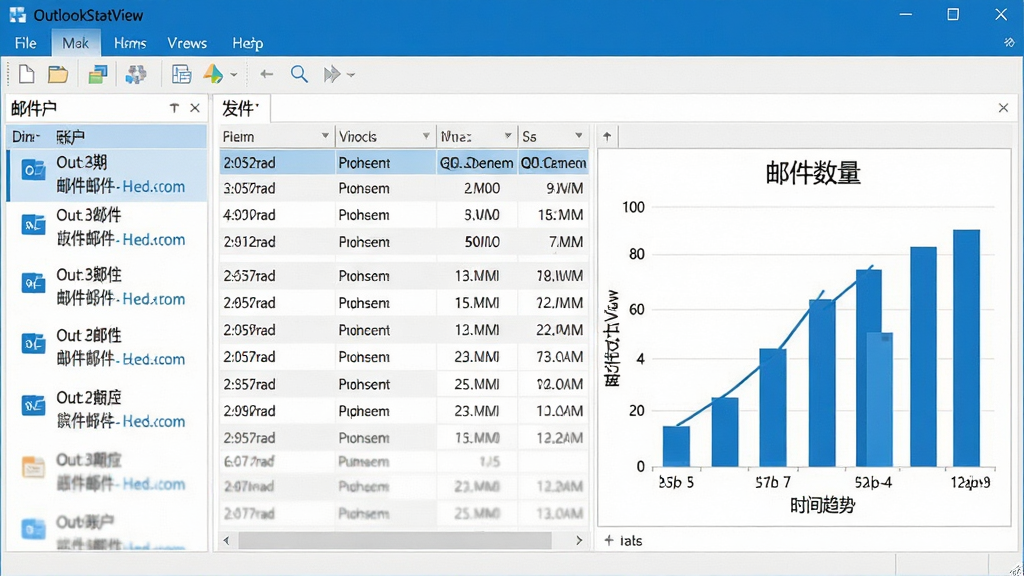Viewport: 1024px width, 576px height.
Task: Select the 3:052rad table row
Action: point(404,189)
